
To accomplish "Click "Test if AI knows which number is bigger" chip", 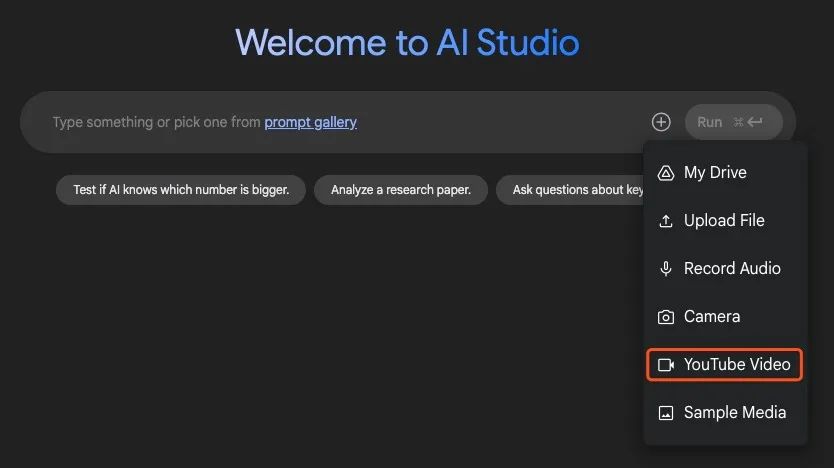I will (x=181, y=189).
